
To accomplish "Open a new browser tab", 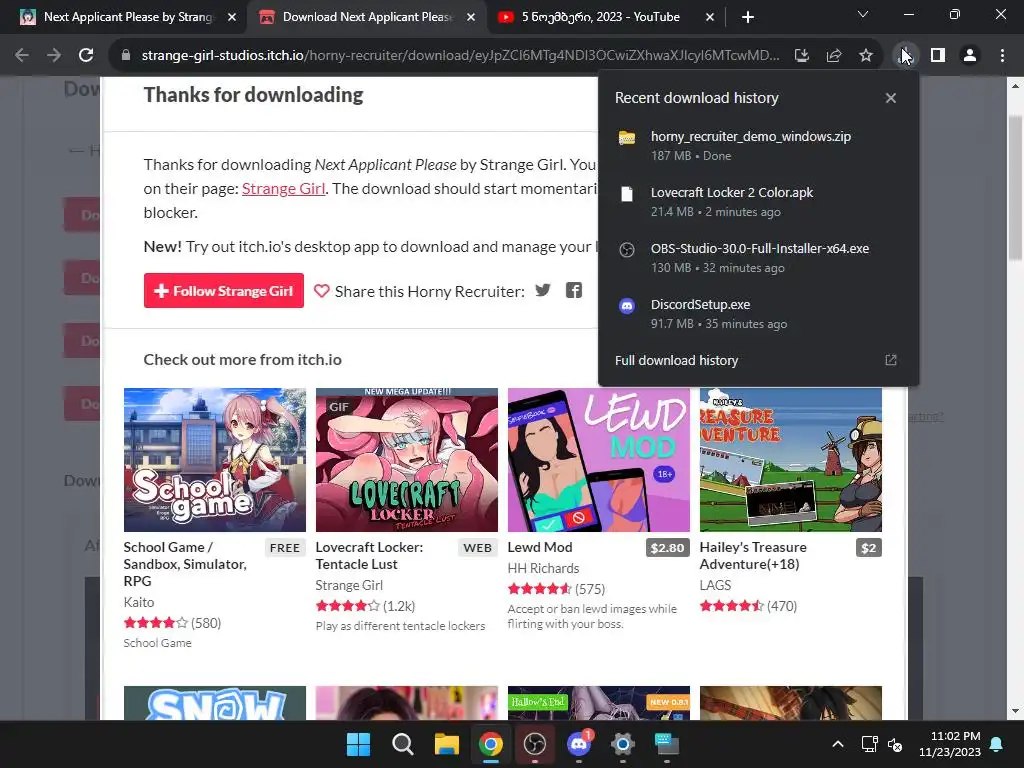I will coord(748,17).
